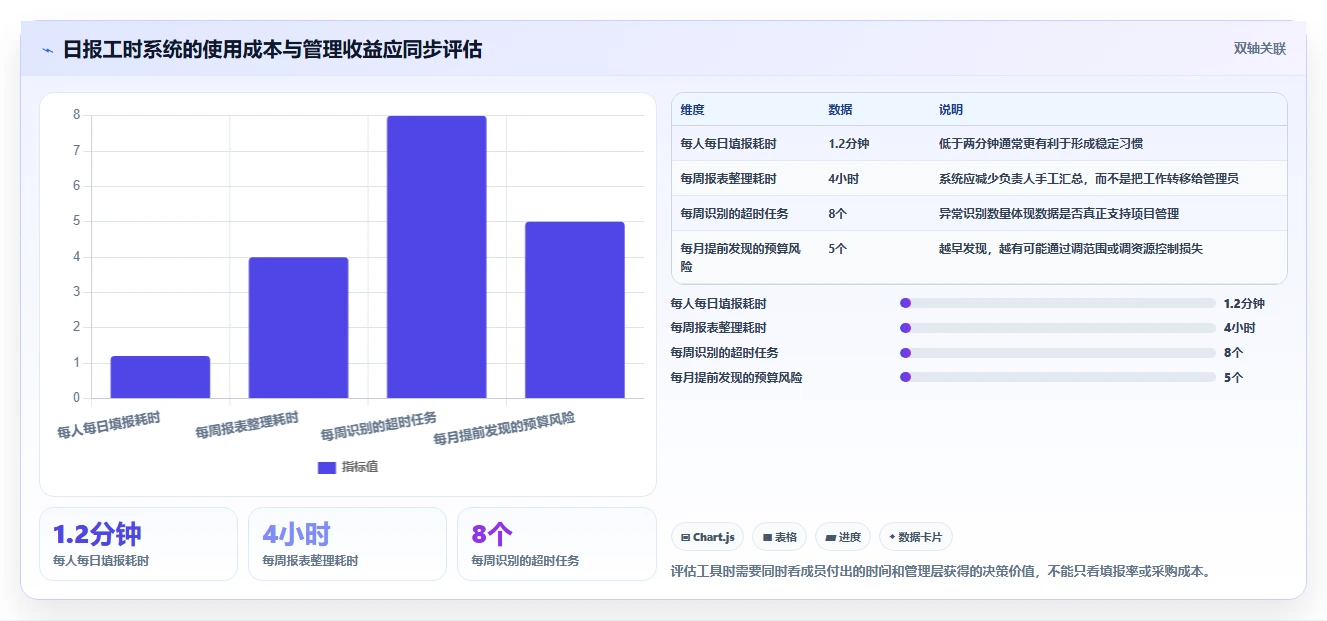
Task: Click the header icon beside the title
Action: pos(47,50)
